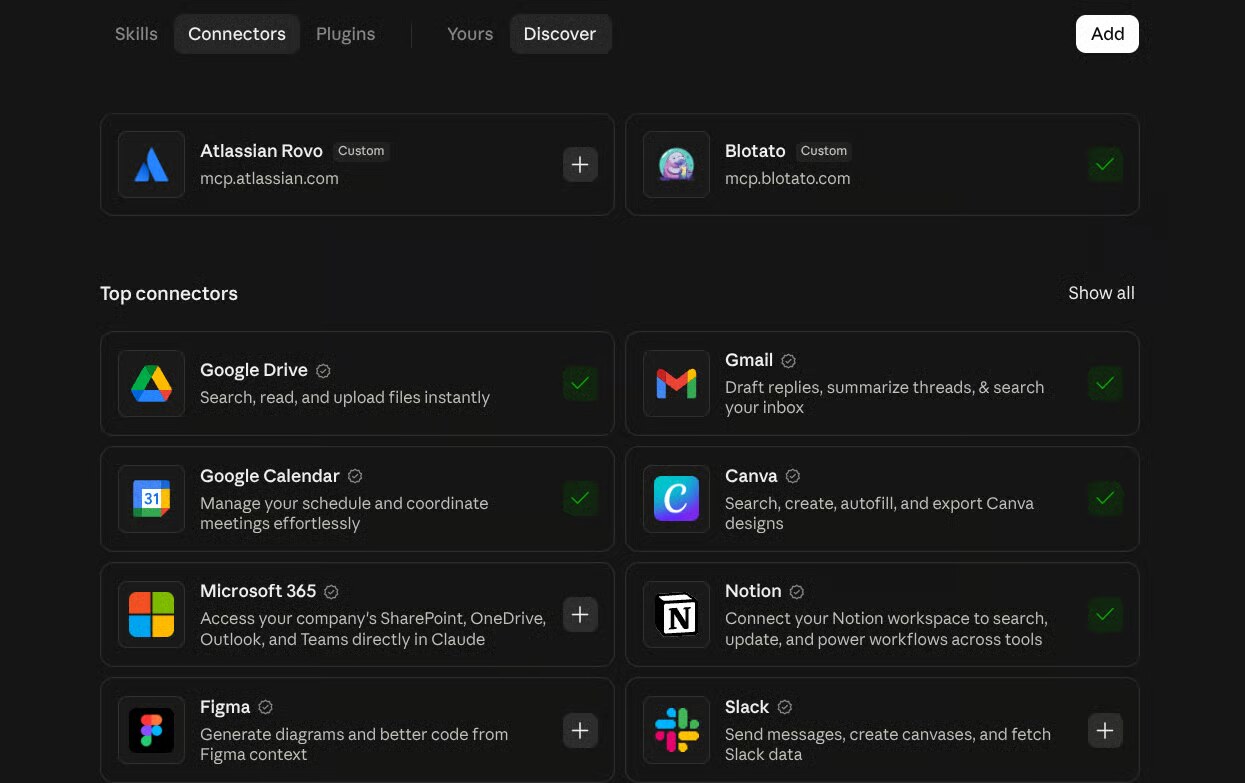This screenshot has width=1245, height=783.
Task: Click the Top connectors heading
Action: pos(169,293)
